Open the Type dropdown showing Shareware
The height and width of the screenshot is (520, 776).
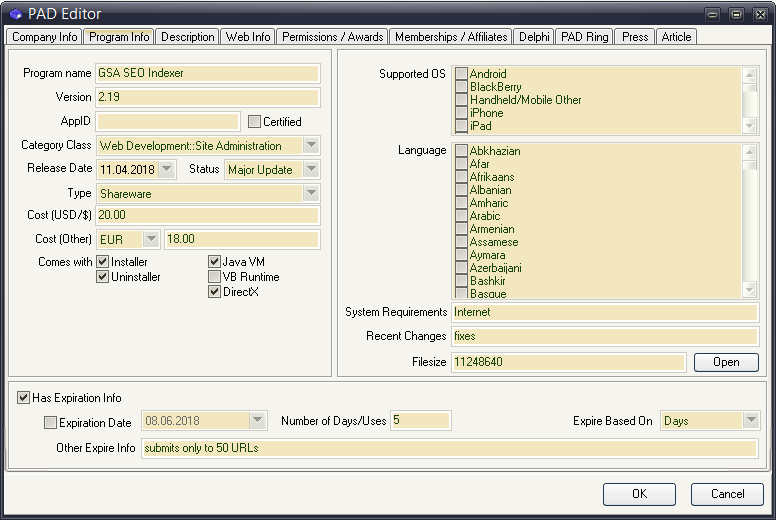pyautogui.click(x=311, y=193)
